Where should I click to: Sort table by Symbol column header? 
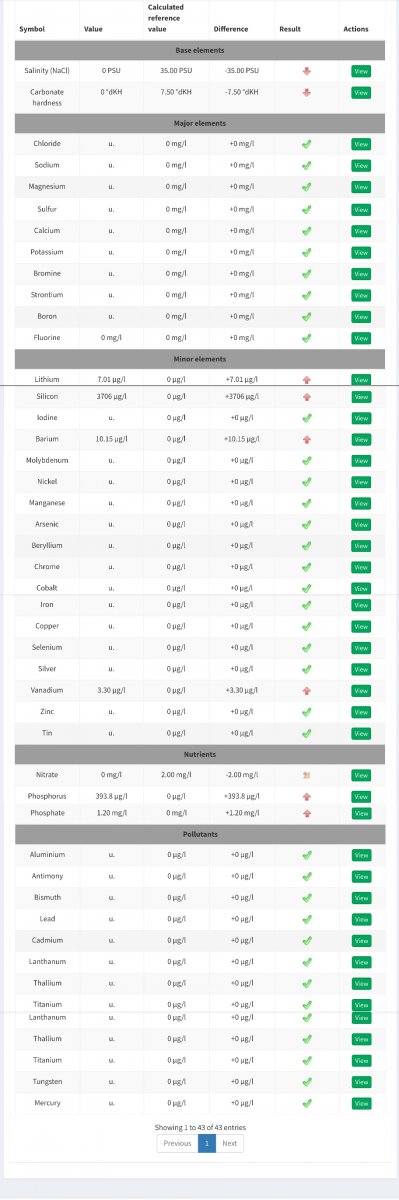32,29
